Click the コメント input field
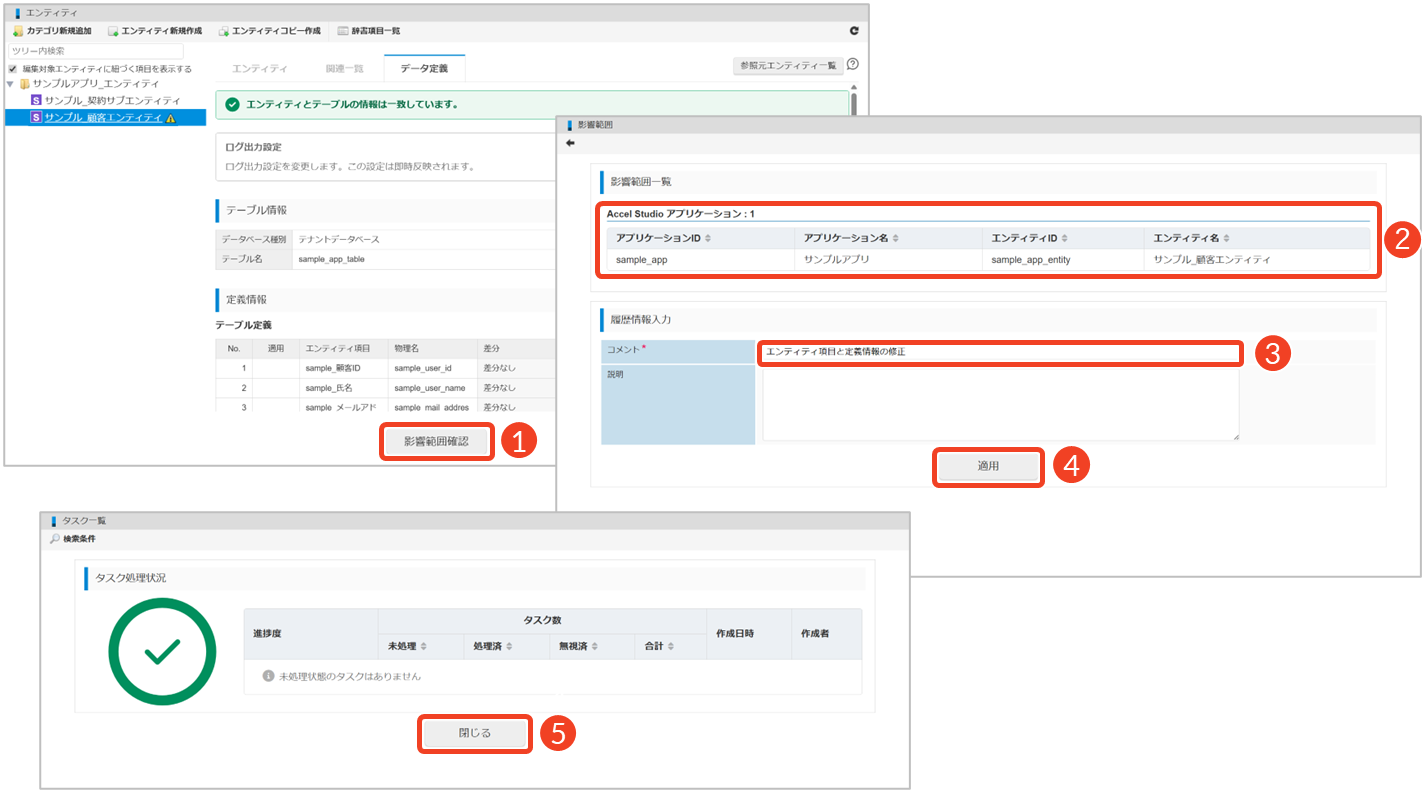 click(999, 352)
